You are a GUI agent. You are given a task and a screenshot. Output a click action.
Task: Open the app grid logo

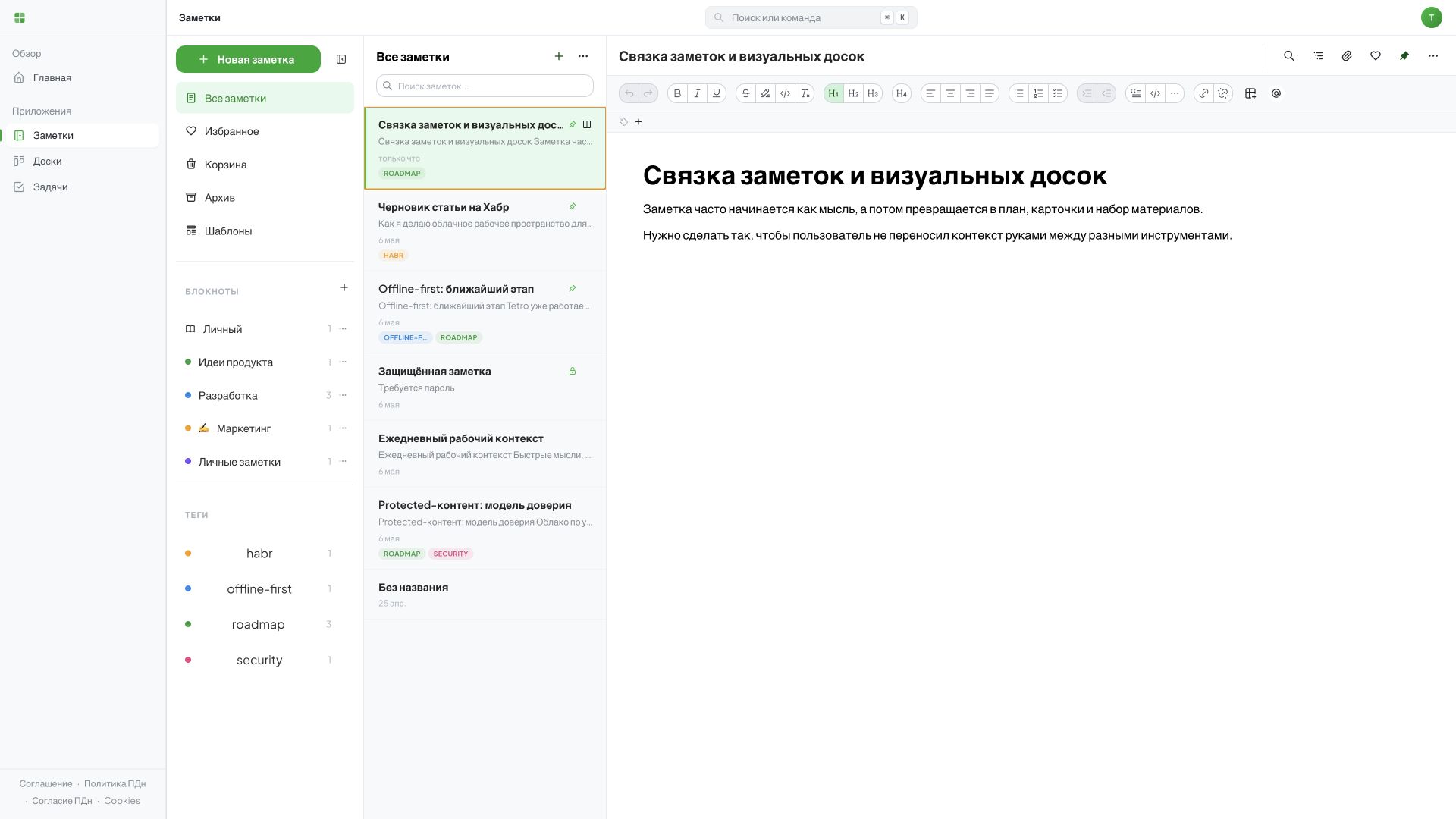[x=20, y=17]
